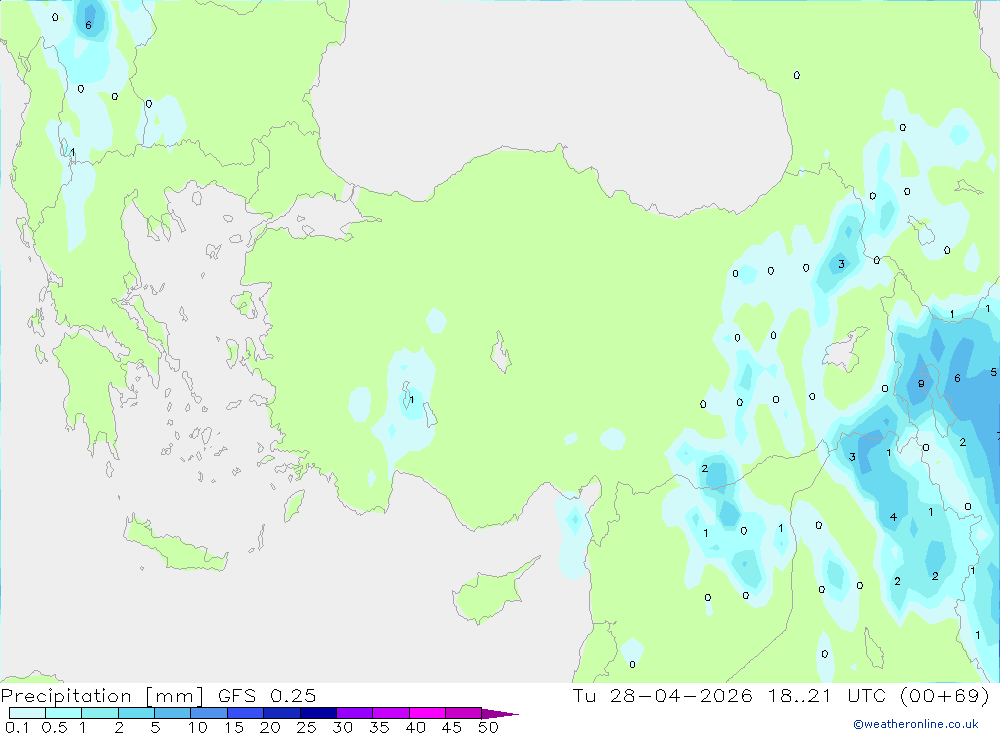Click the legend value '35'
The height and width of the screenshot is (733, 1000).
pyautogui.click(x=379, y=727)
